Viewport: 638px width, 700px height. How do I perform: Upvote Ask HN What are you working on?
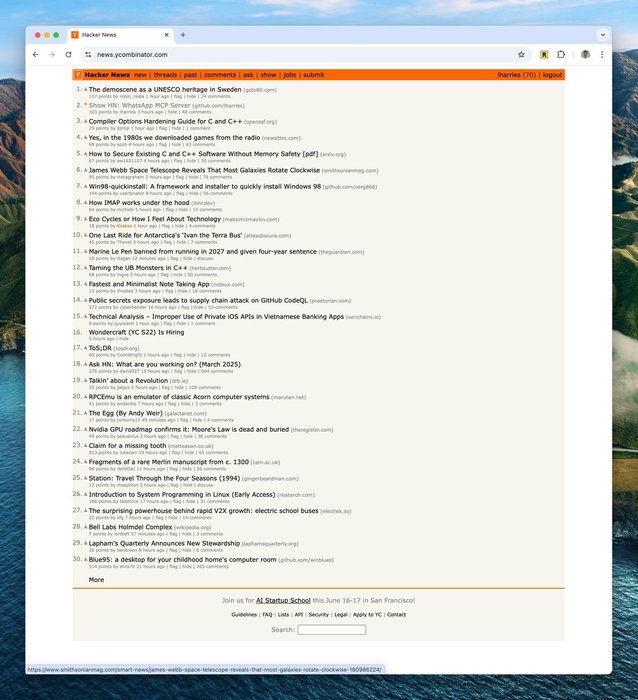click(86, 364)
